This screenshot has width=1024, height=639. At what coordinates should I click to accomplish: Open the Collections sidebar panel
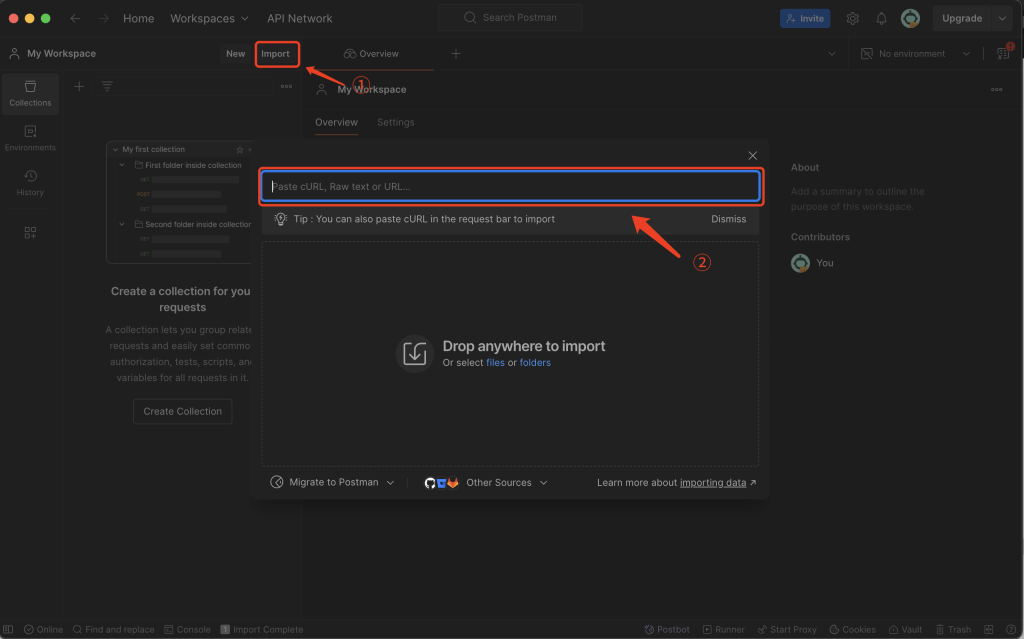point(30,93)
